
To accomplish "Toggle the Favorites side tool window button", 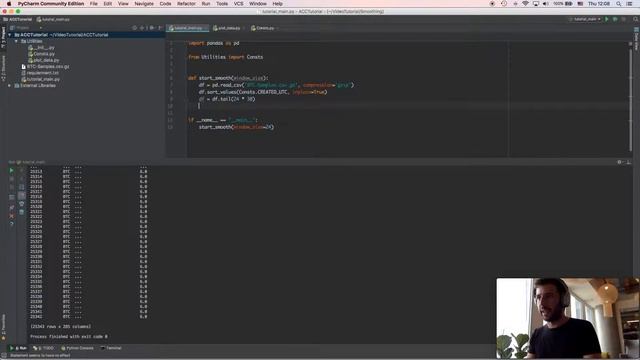I will click(x=3, y=328).
